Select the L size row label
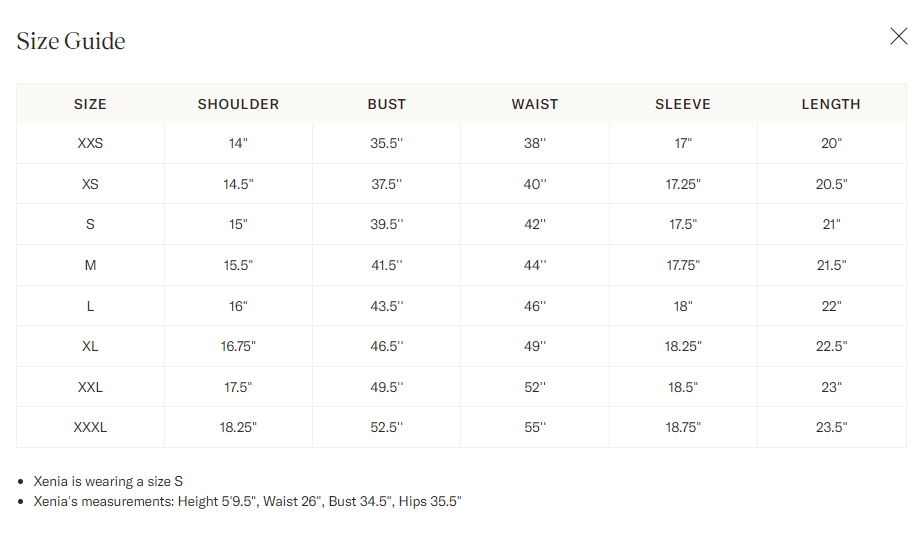This screenshot has width=911, height=552. point(90,306)
